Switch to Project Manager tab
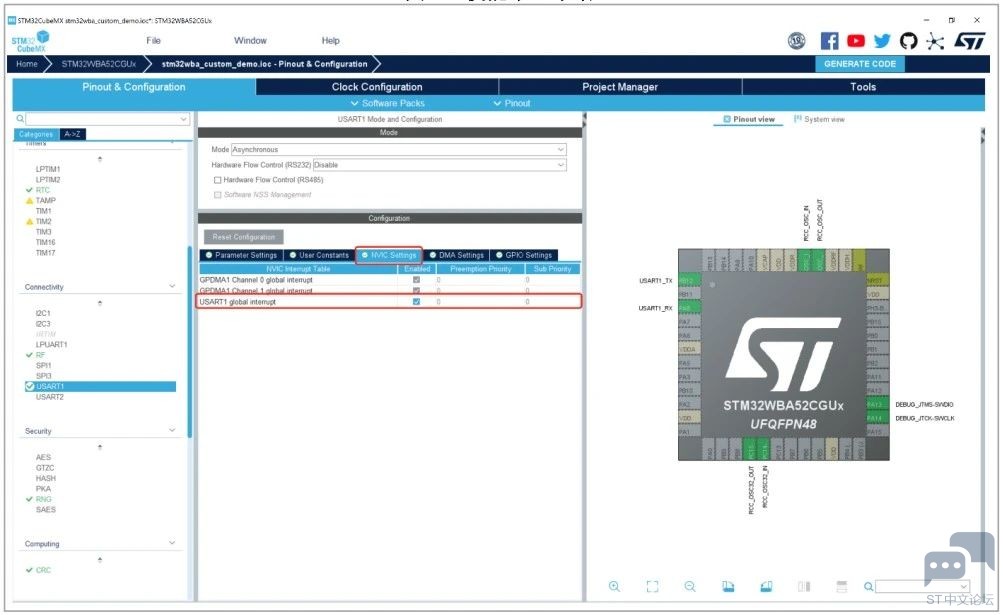 [x=620, y=87]
